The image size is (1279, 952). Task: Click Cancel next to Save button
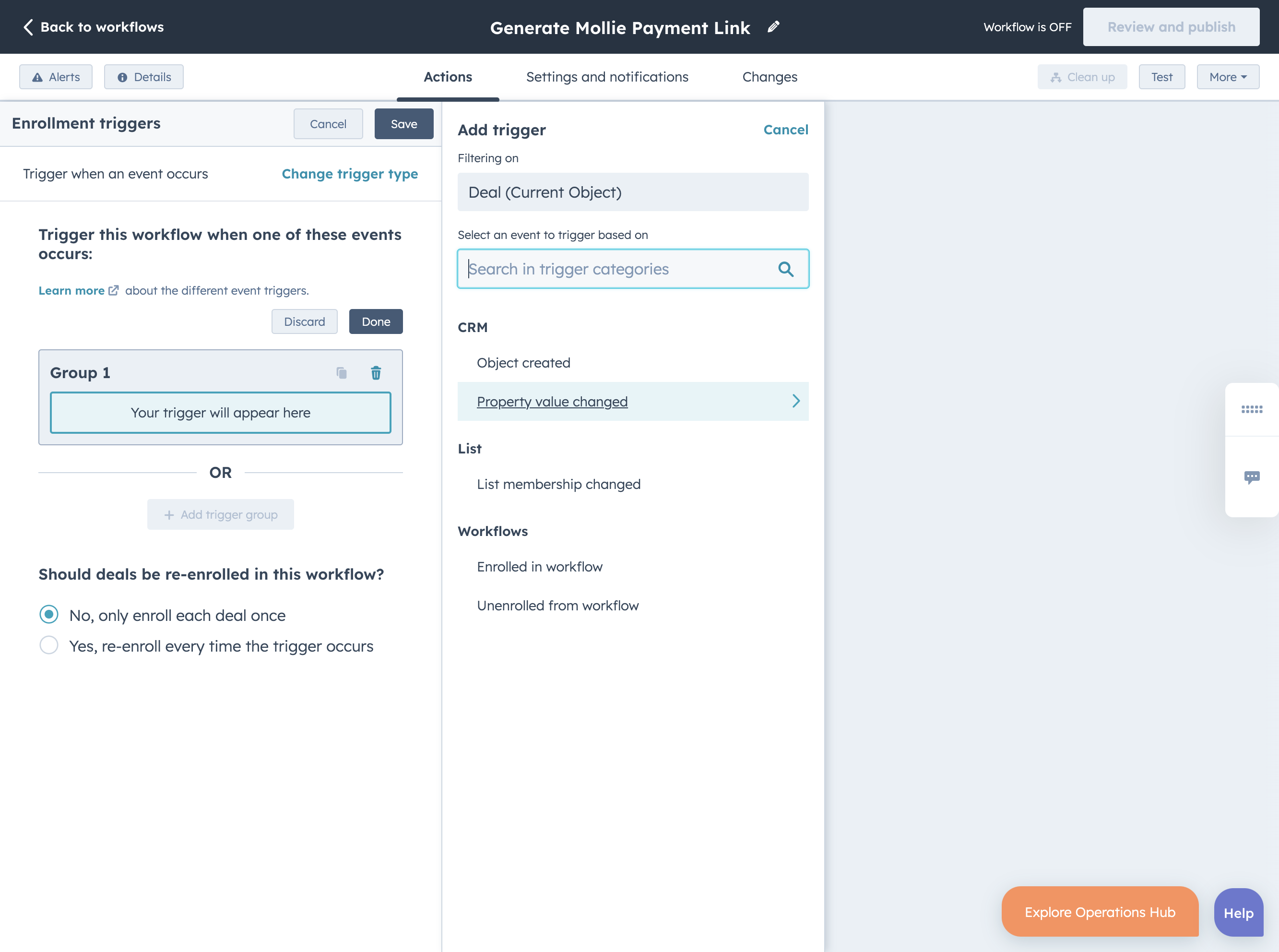click(329, 124)
